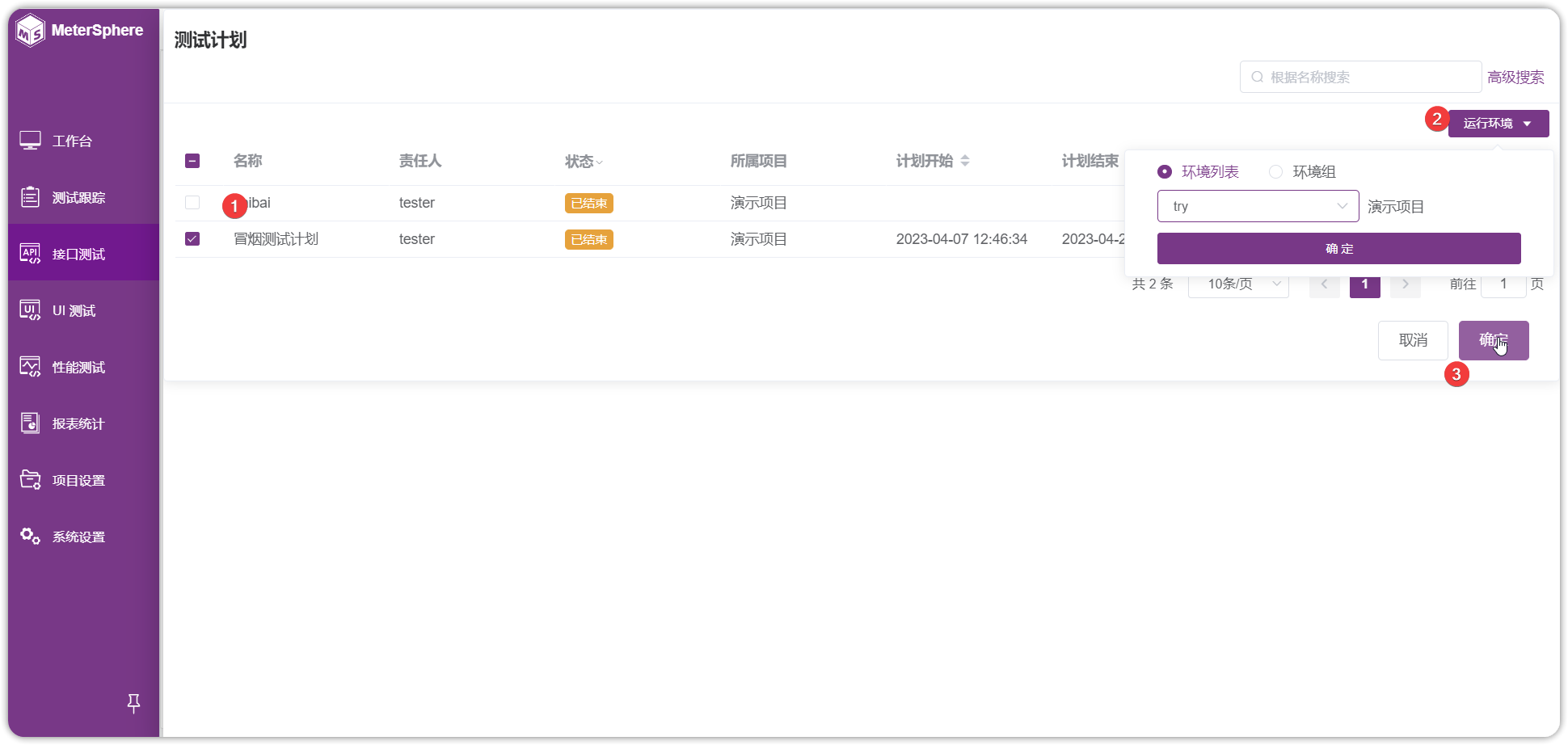This screenshot has height=745, width=1568.
Task: Click the 取消 cancel button
Action: [x=1413, y=340]
